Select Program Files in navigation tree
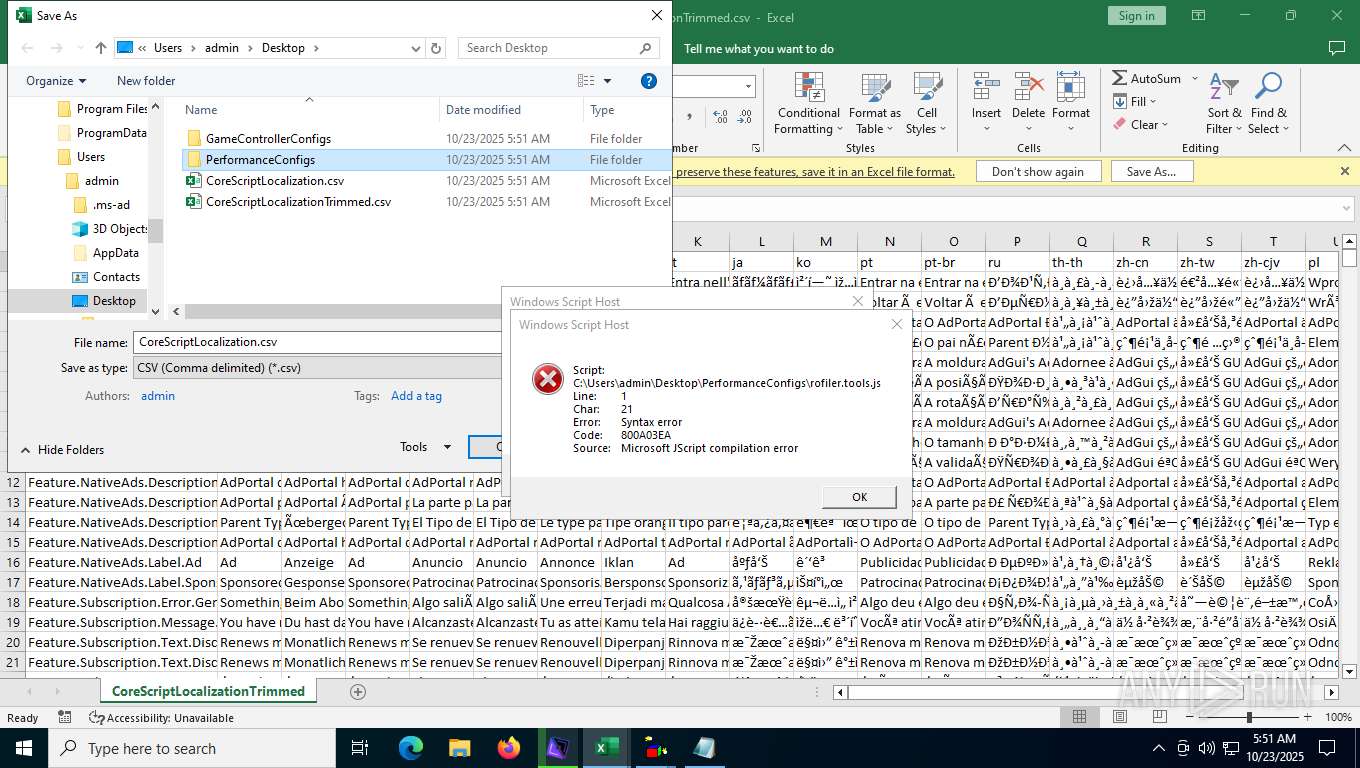This screenshot has width=1360, height=768. click(103, 109)
